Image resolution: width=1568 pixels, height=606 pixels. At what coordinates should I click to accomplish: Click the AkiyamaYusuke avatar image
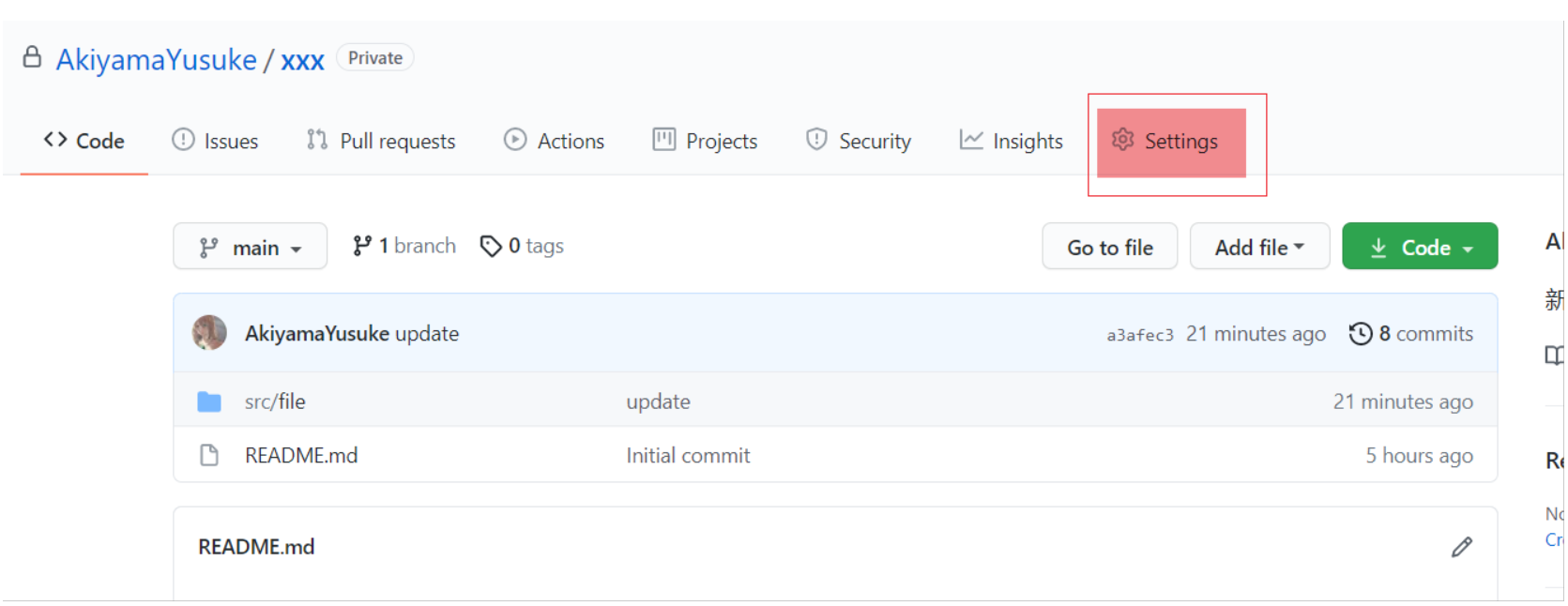(209, 333)
